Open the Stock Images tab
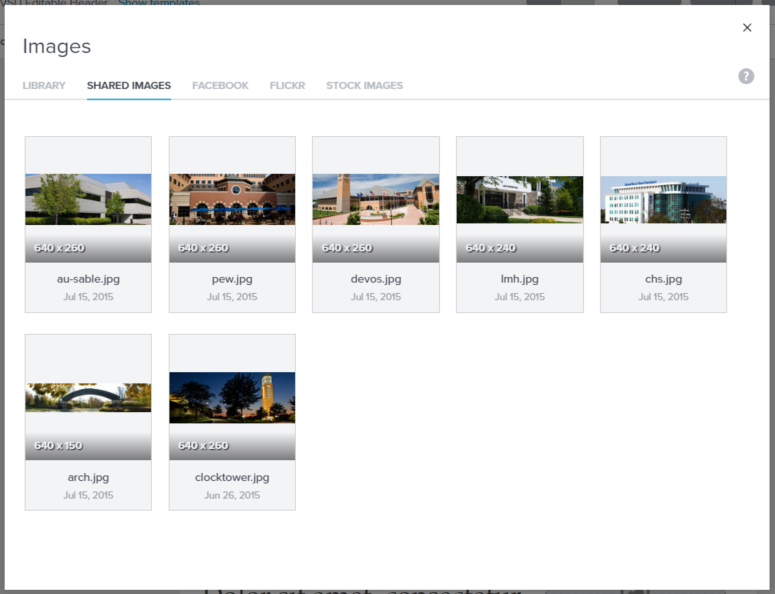This screenshot has width=775, height=594. coord(364,86)
